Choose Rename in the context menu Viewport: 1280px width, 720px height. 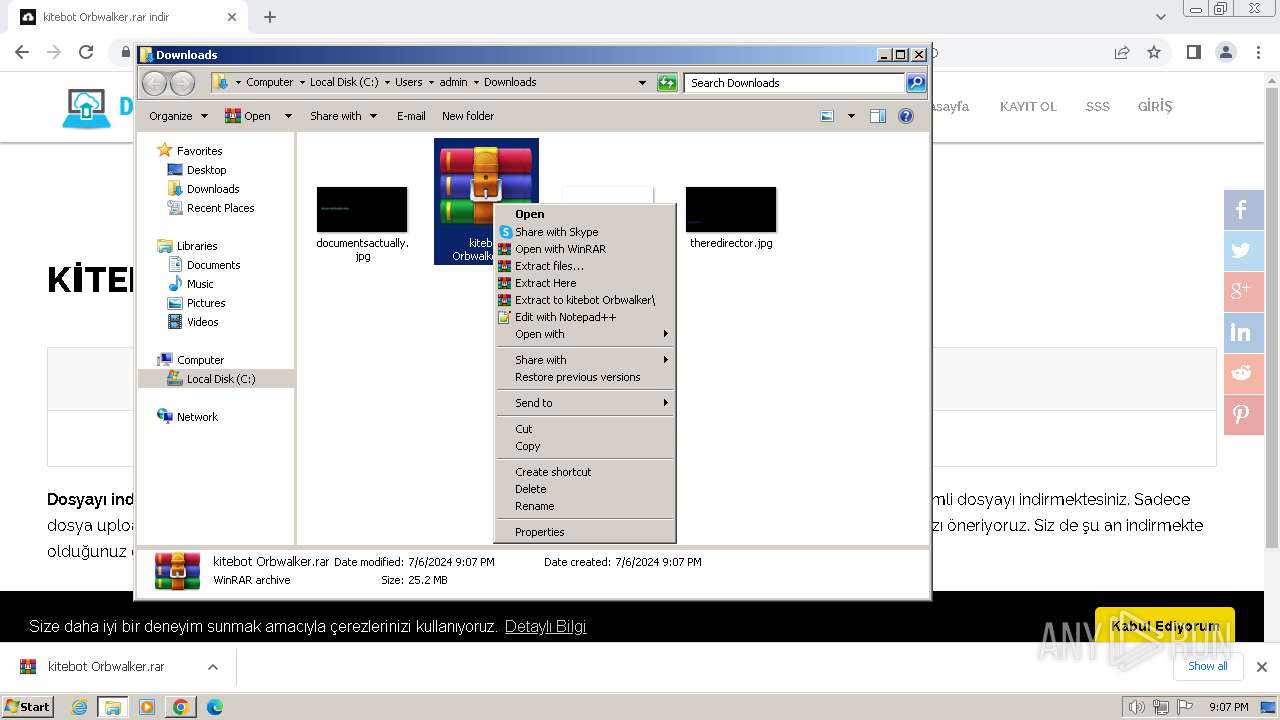586,506
